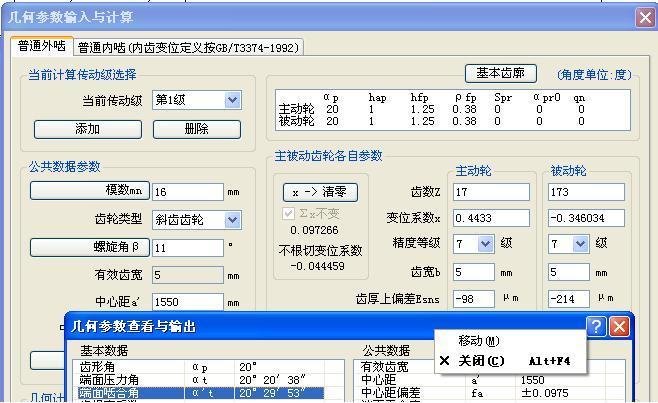The width and height of the screenshot is (658, 403).
Task: Edit 被动轮 齿数Z field 173
Action: coord(586,192)
